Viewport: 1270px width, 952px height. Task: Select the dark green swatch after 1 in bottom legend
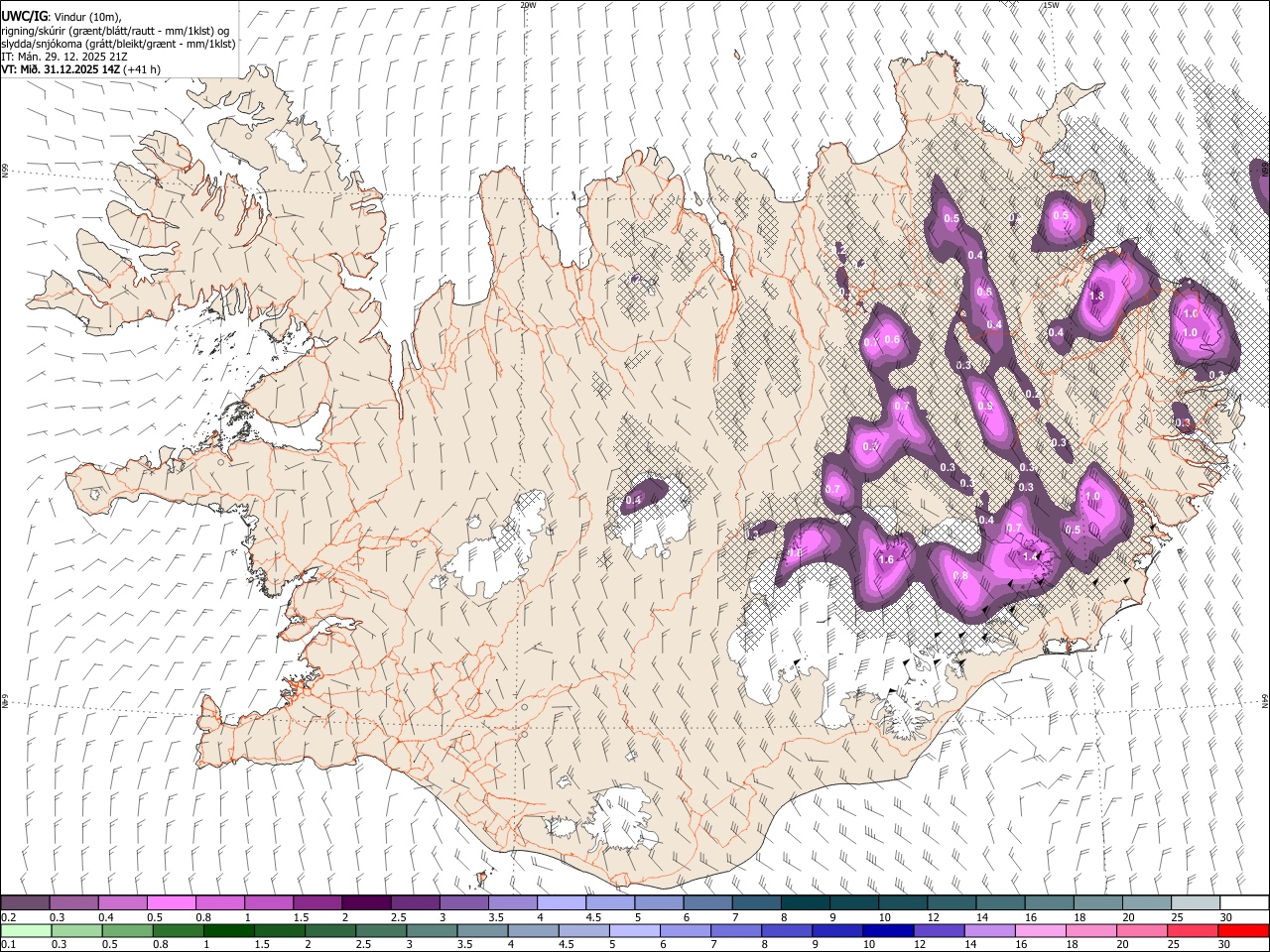click(x=228, y=931)
